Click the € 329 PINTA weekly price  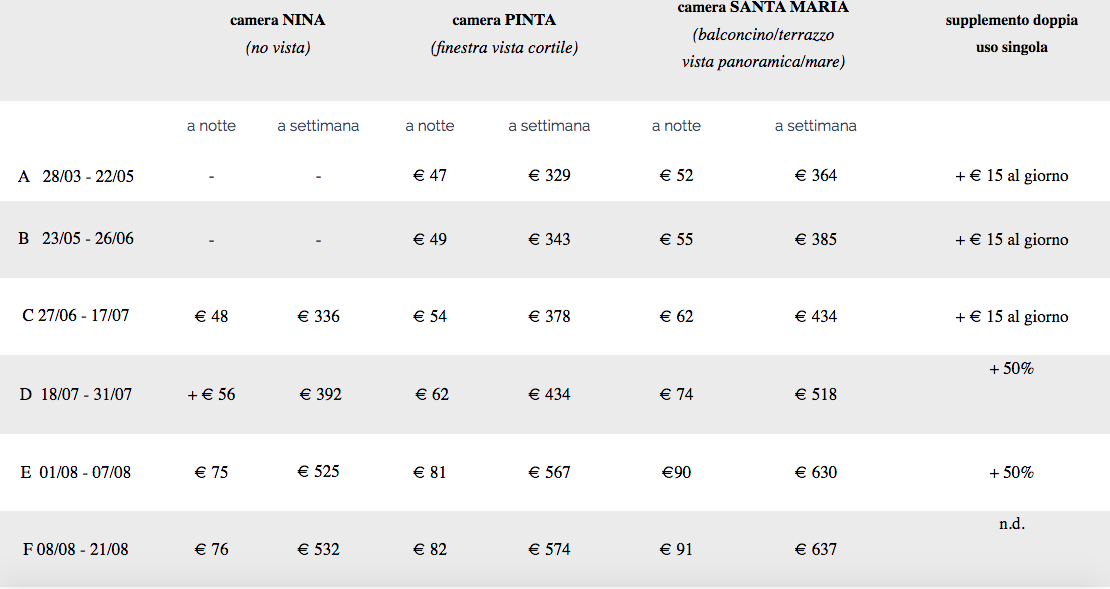click(549, 176)
